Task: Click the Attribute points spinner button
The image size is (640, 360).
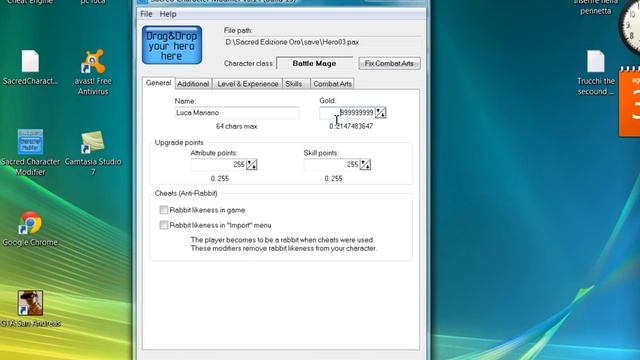Action: tap(252, 165)
